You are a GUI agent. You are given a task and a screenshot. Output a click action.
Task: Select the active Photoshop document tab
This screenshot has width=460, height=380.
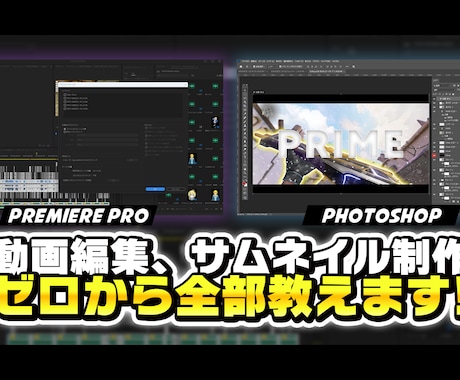pyautogui.click(x=327, y=71)
